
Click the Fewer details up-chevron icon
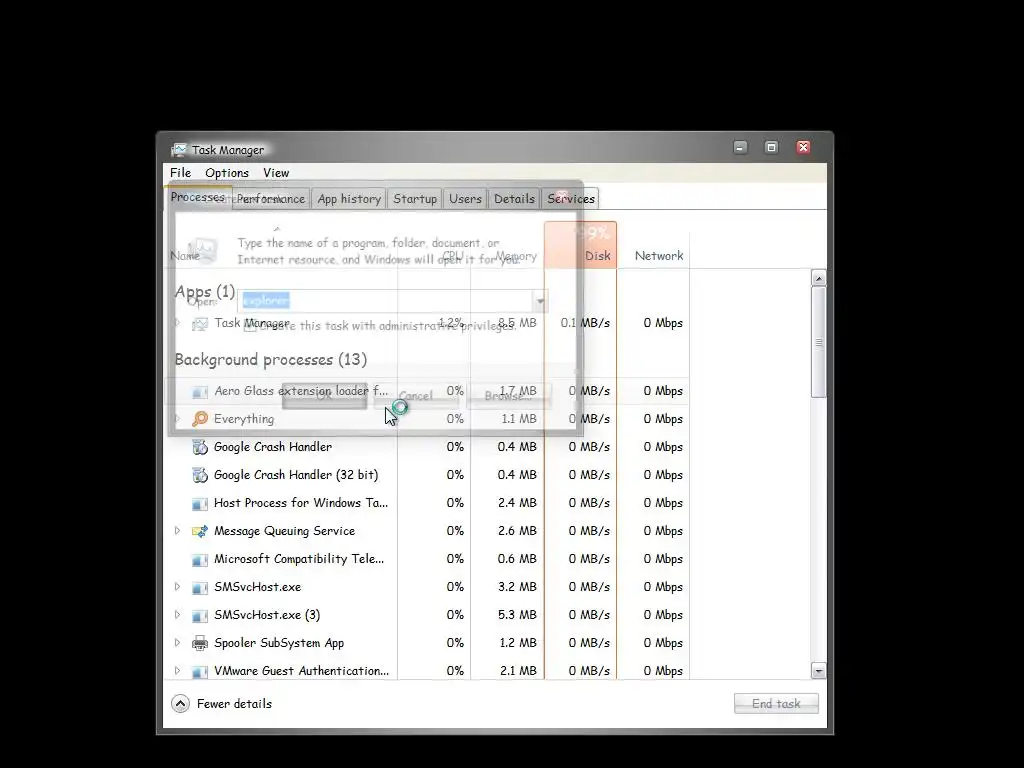pyautogui.click(x=180, y=703)
